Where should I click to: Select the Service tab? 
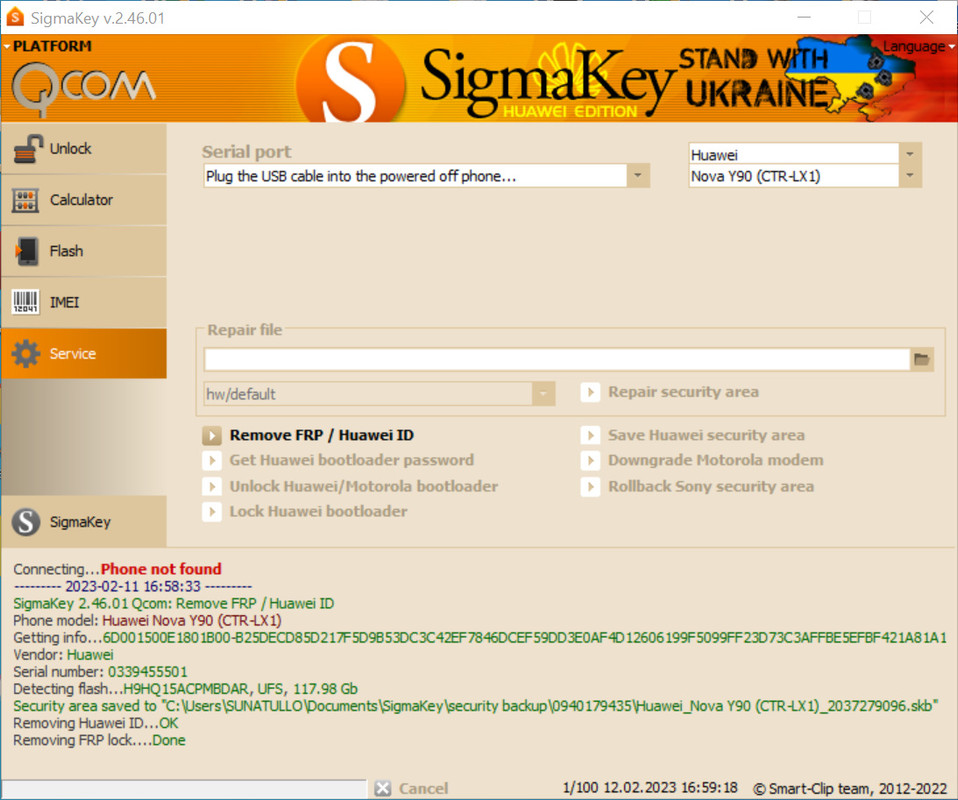[x=84, y=354]
